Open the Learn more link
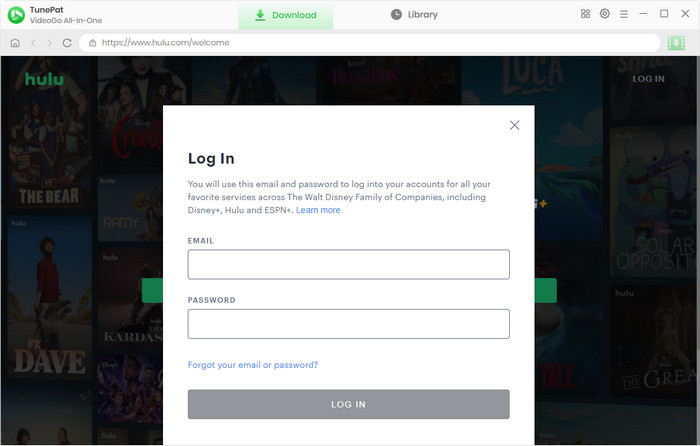The image size is (700, 446). (318, 210)
